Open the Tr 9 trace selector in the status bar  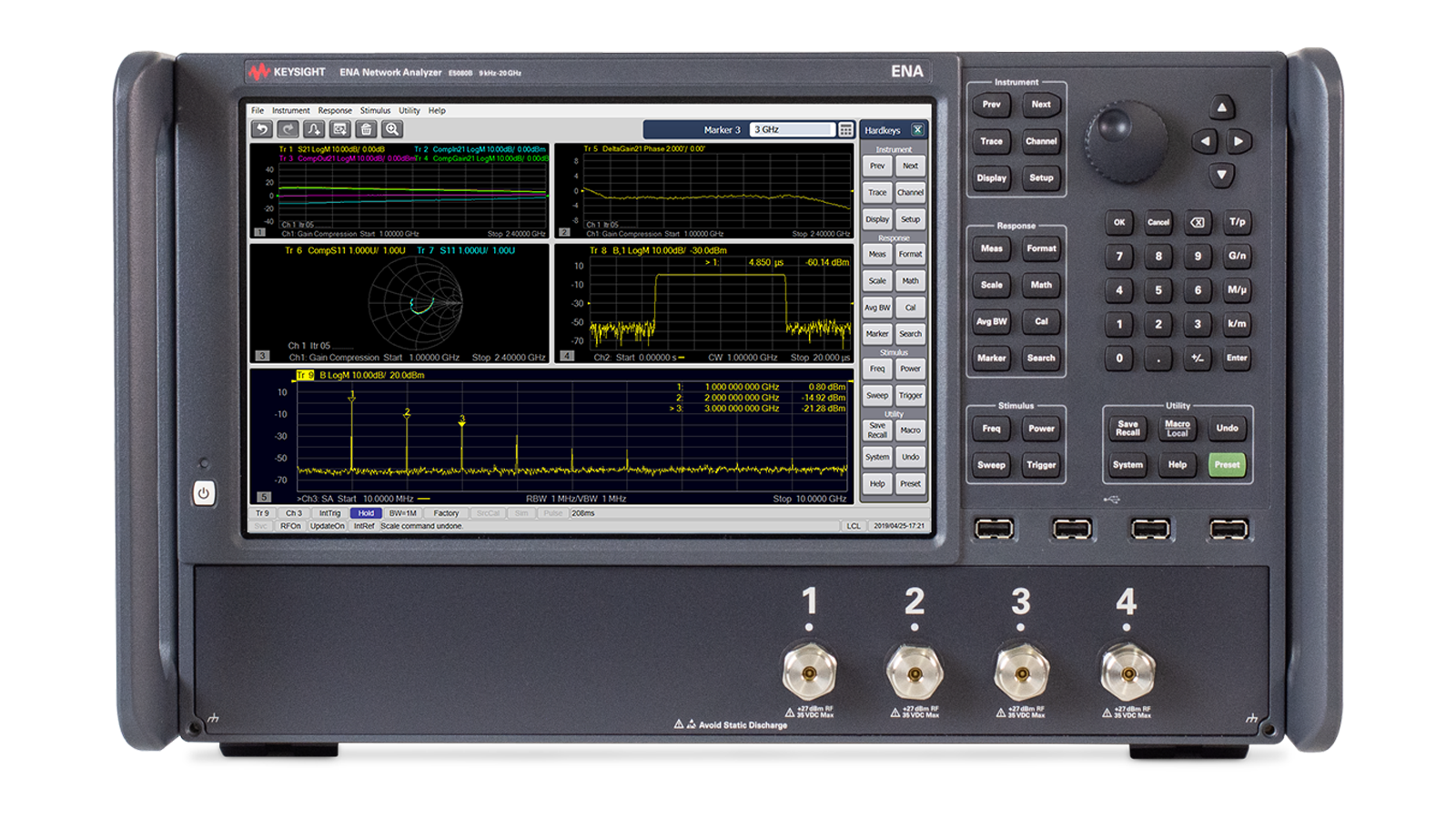[x=262, y=513]
